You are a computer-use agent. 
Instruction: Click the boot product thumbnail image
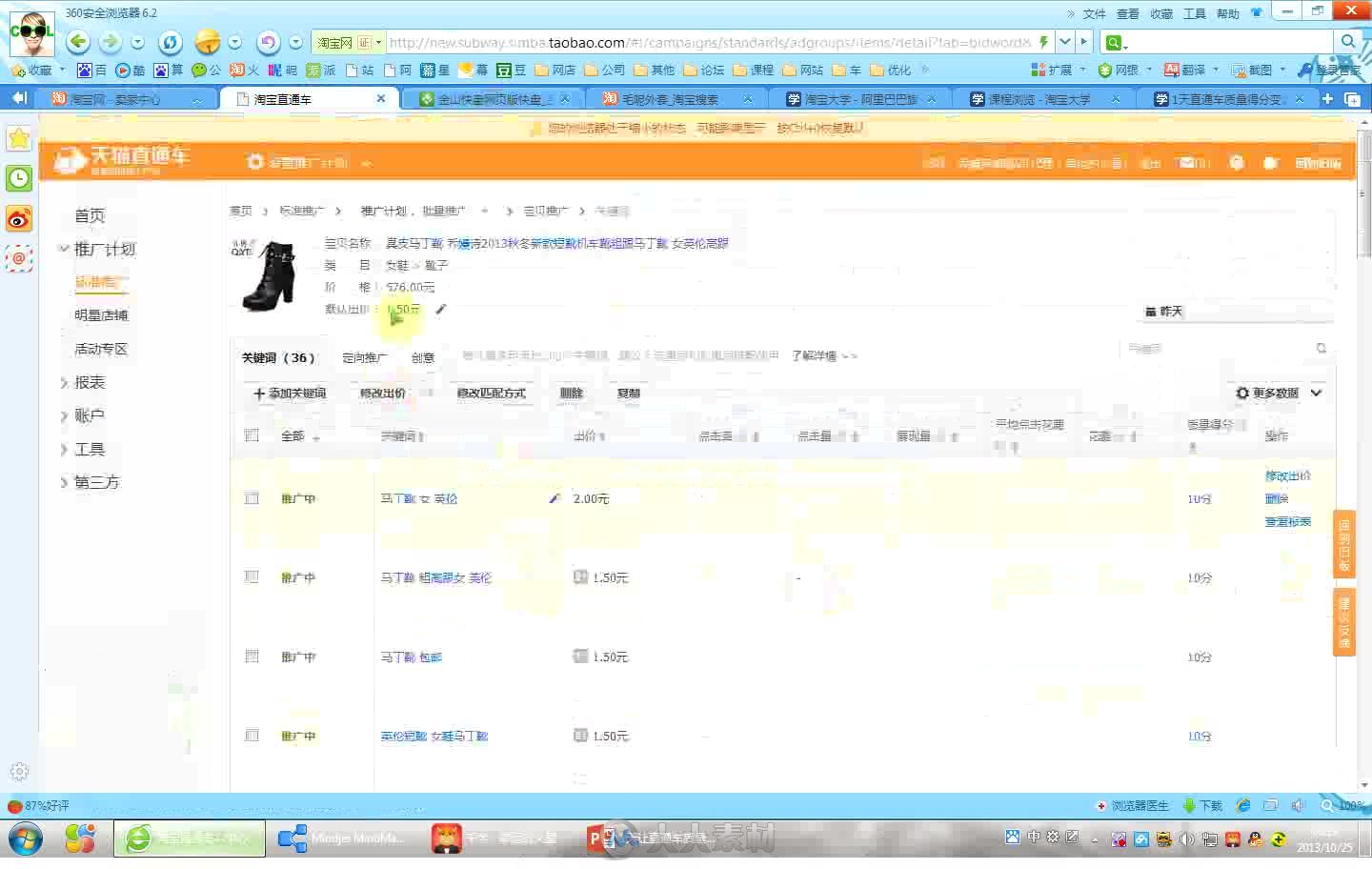[x=265, y=276]
